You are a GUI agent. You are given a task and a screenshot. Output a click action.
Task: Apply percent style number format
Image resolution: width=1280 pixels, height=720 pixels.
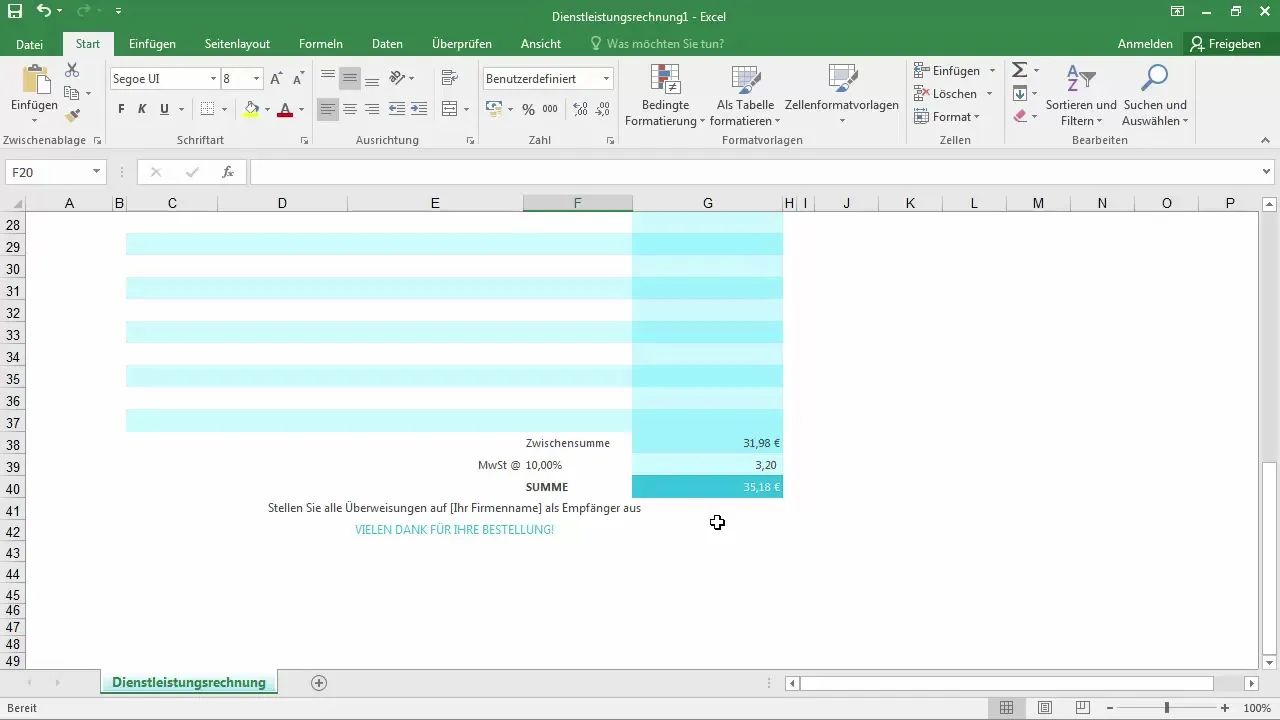[x=528, y=109]
